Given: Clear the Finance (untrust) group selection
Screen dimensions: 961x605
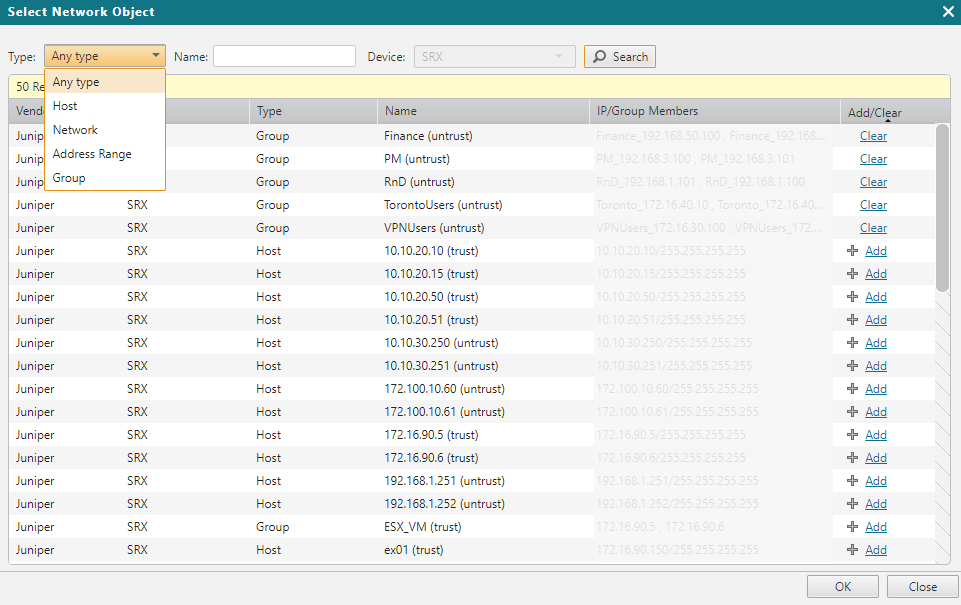Looking at the screenshot, I should point(873,136).
